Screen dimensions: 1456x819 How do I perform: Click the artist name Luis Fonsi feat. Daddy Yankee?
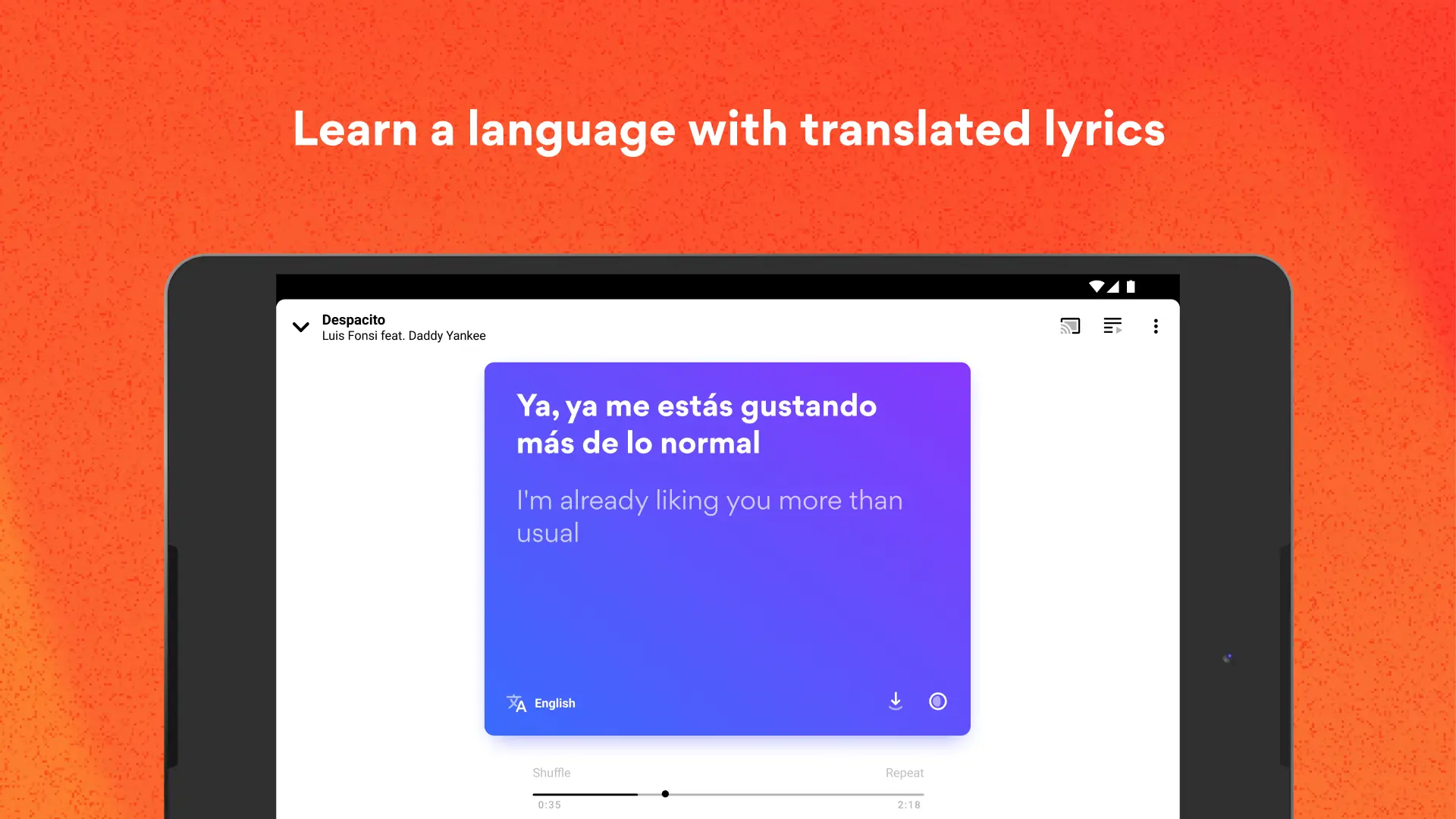point(403,336)
